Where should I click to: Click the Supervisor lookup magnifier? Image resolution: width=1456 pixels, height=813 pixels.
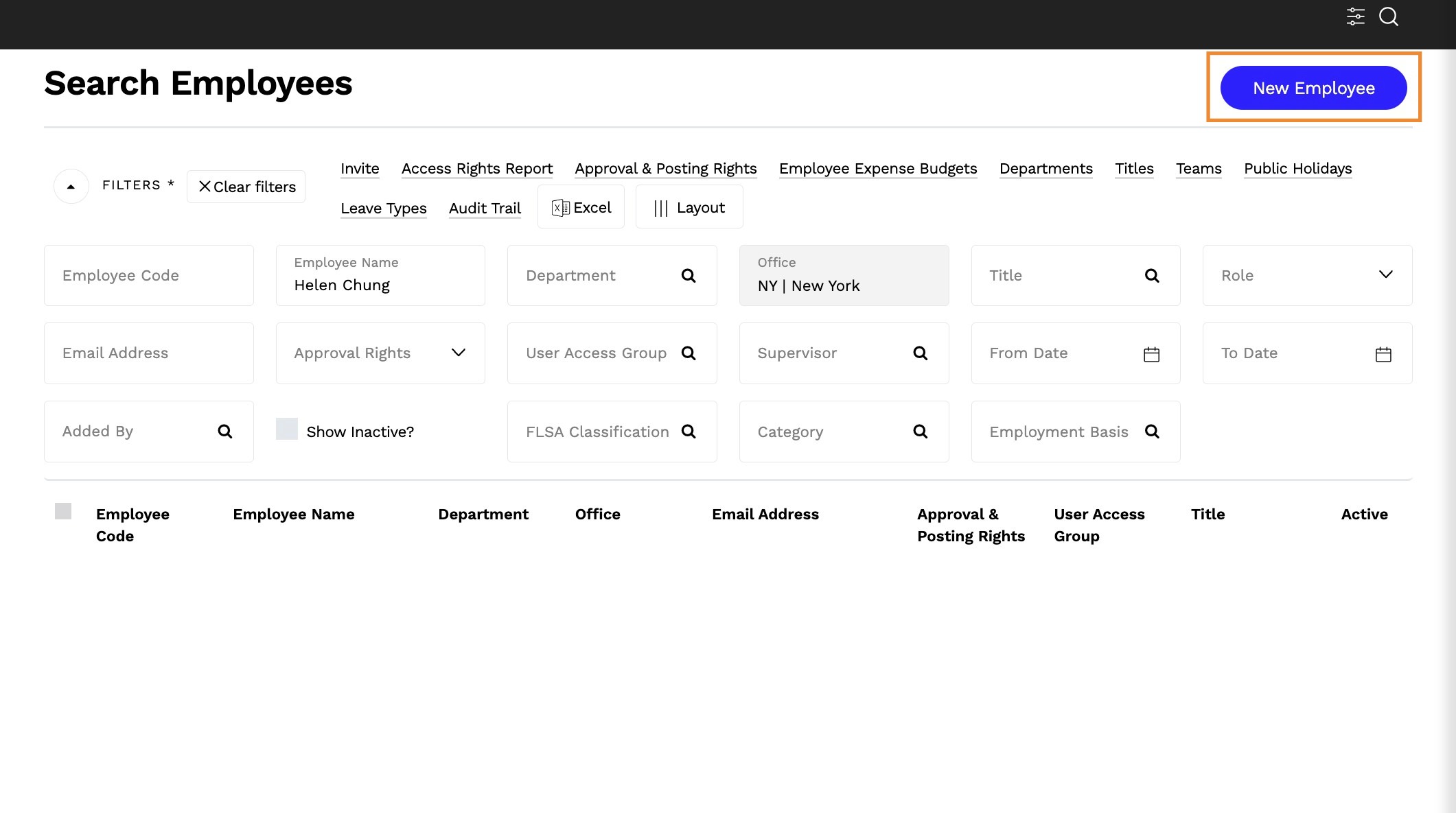pyautogui.click(x=921, y=353)
